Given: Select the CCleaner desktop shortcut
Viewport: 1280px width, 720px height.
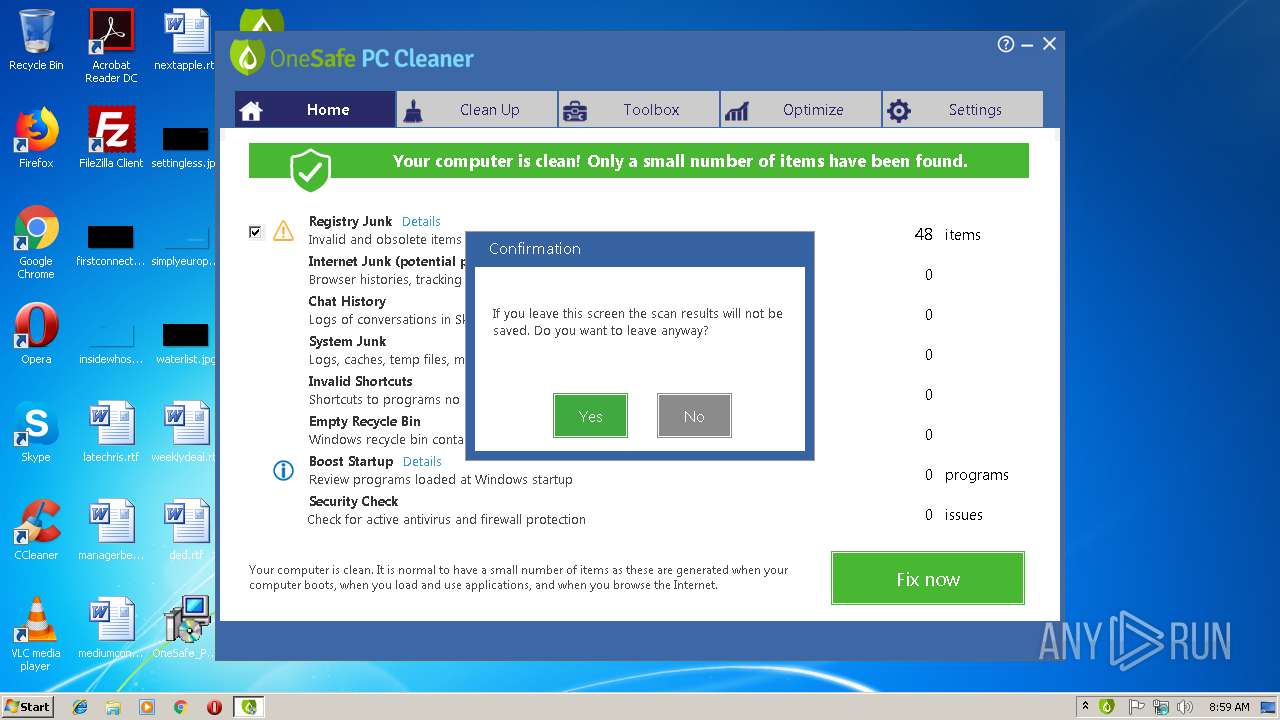Looking at the screenshot, I should pos(36,530).
